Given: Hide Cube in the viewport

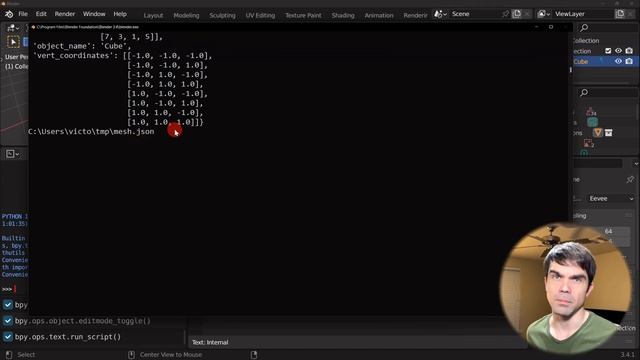Looking at the screenshot, I should [x=618, y=61].
